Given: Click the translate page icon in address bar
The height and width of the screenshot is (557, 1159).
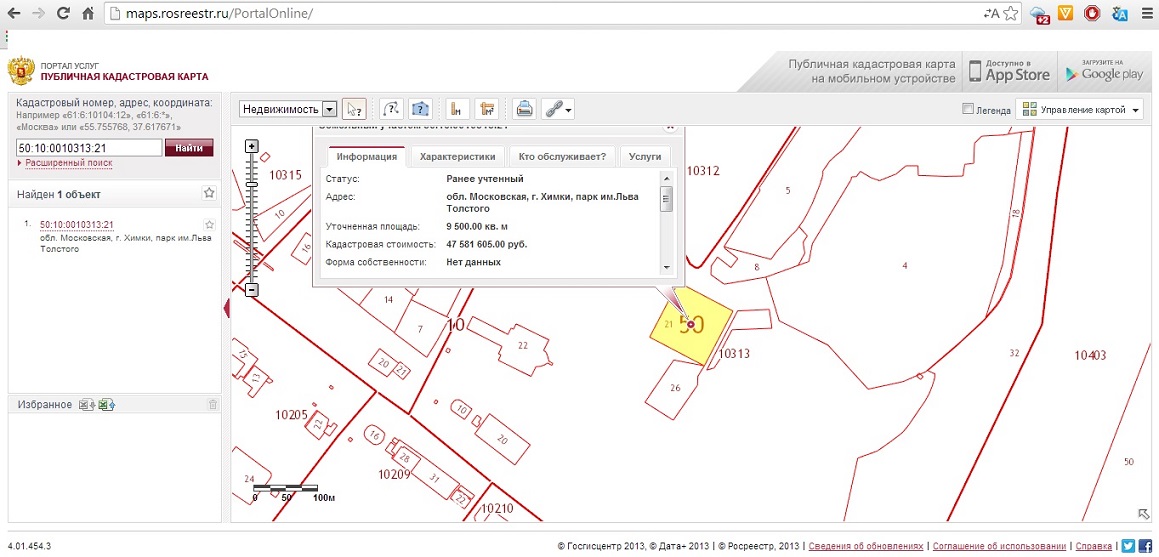Looking at the screenshot, I should point(991,13).
